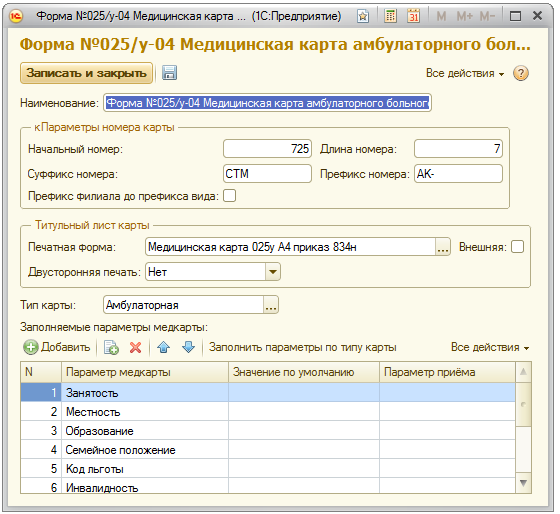The height and width of the screenshot is (514, 560).
Task: Toggle the Внешняя checkbox
Action: point(518,247)
